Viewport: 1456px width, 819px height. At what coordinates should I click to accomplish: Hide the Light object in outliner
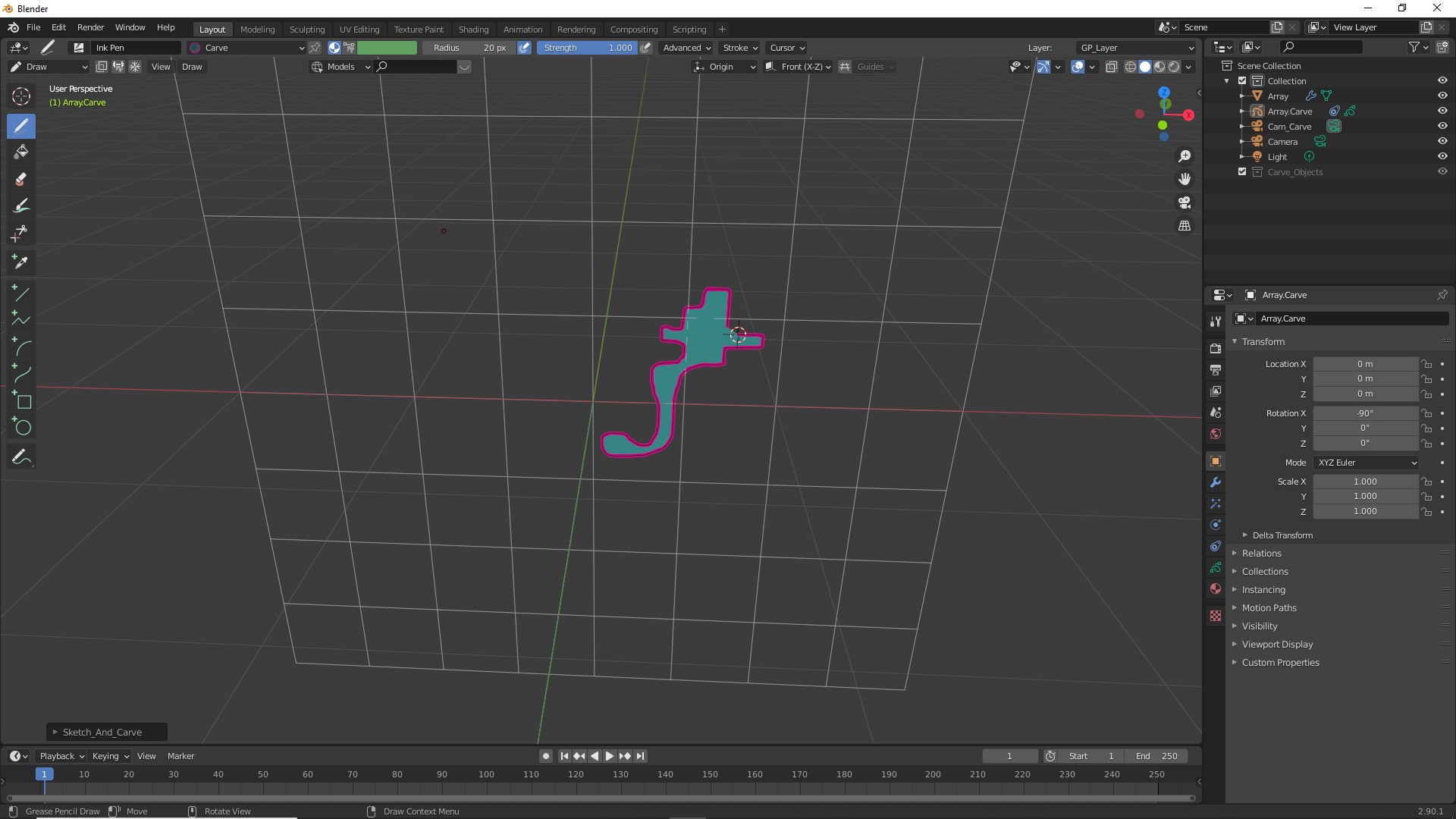[x=1442, y=156]
